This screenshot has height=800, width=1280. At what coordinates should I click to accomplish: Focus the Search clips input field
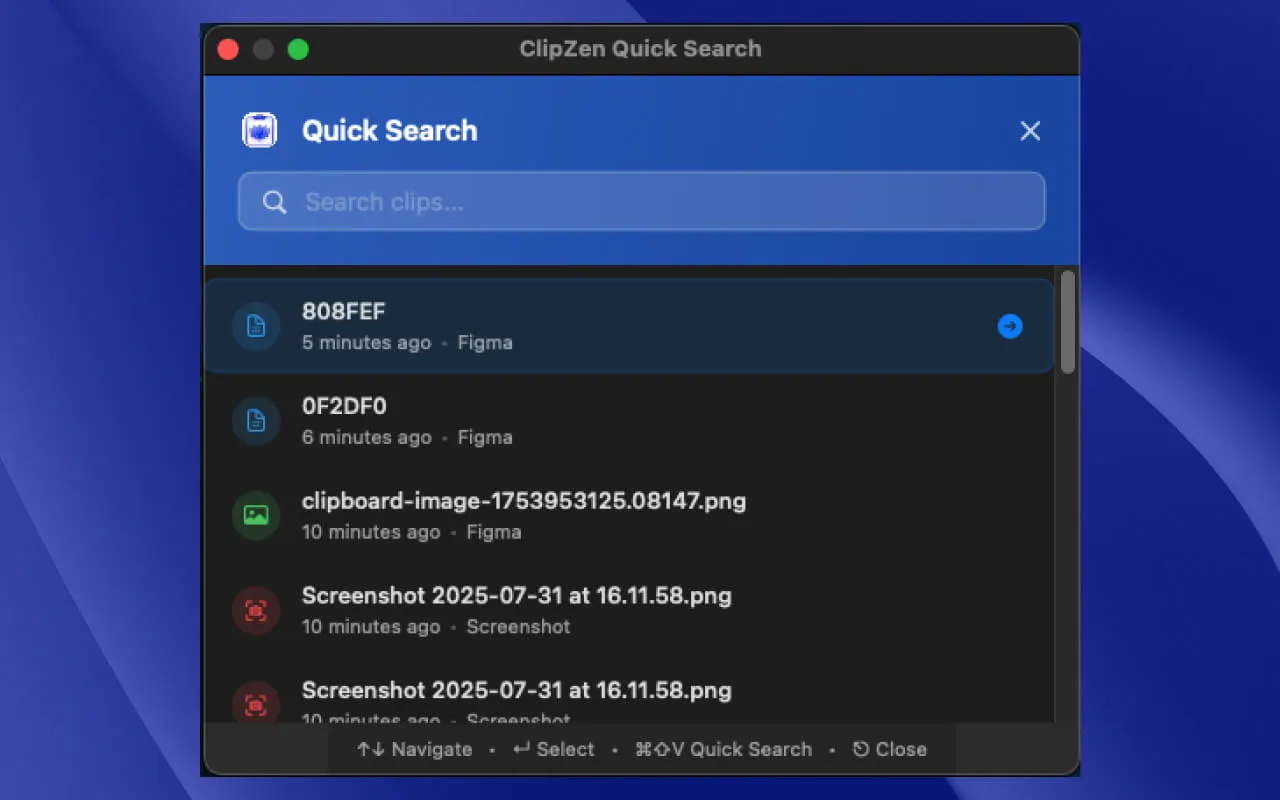[642, 201]
